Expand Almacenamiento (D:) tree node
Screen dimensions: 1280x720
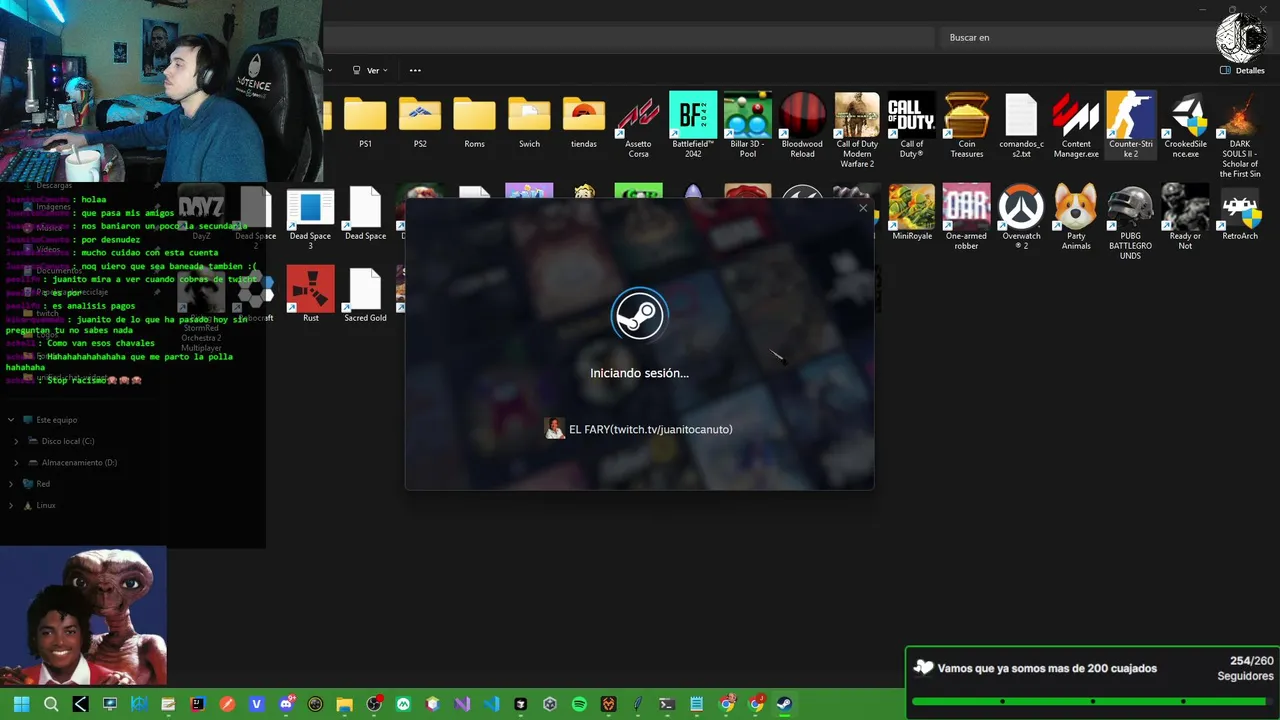tap(16, 463)
